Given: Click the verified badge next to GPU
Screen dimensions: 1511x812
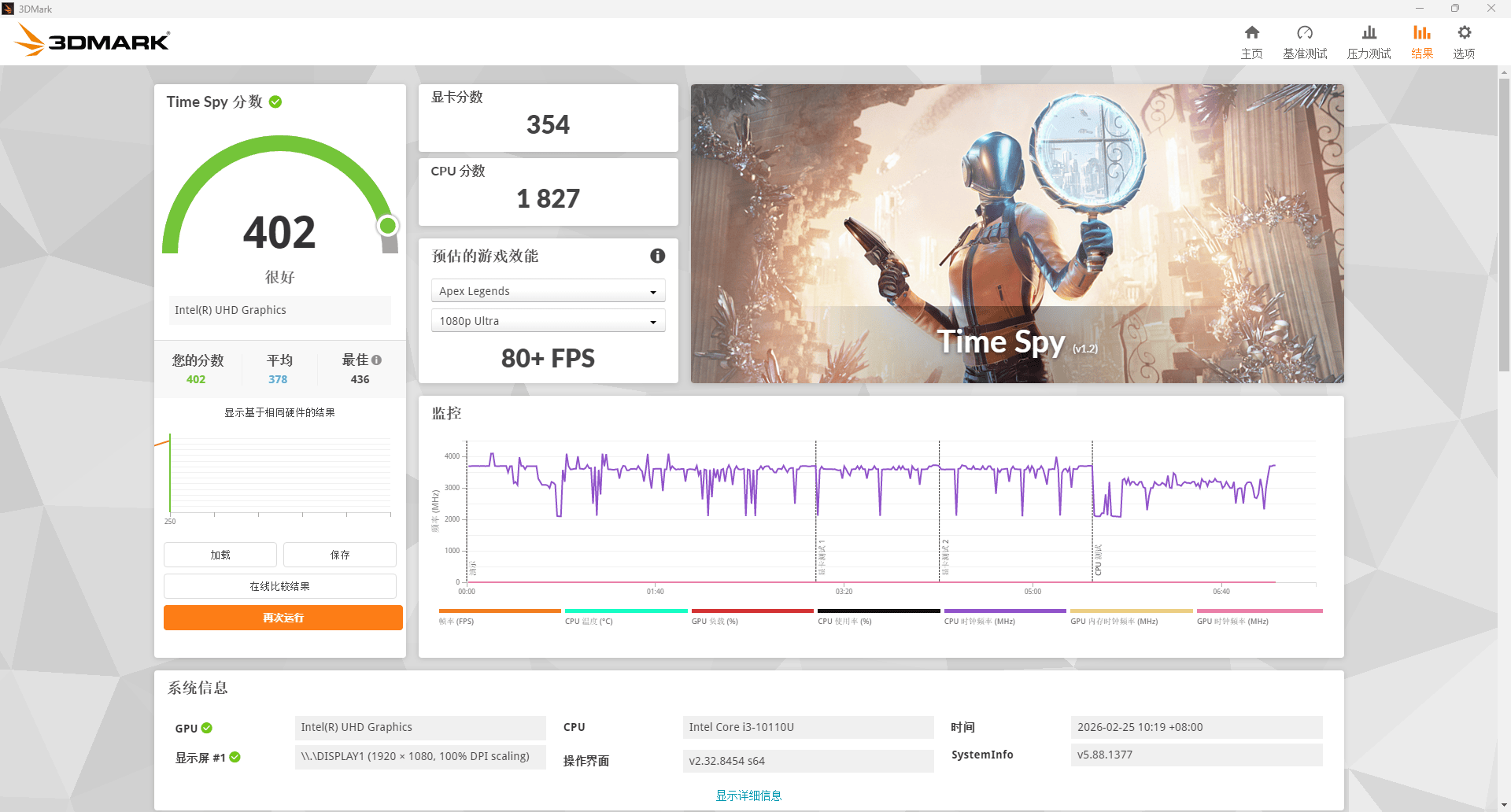Looking at the screenshot, I should (206, 728).
